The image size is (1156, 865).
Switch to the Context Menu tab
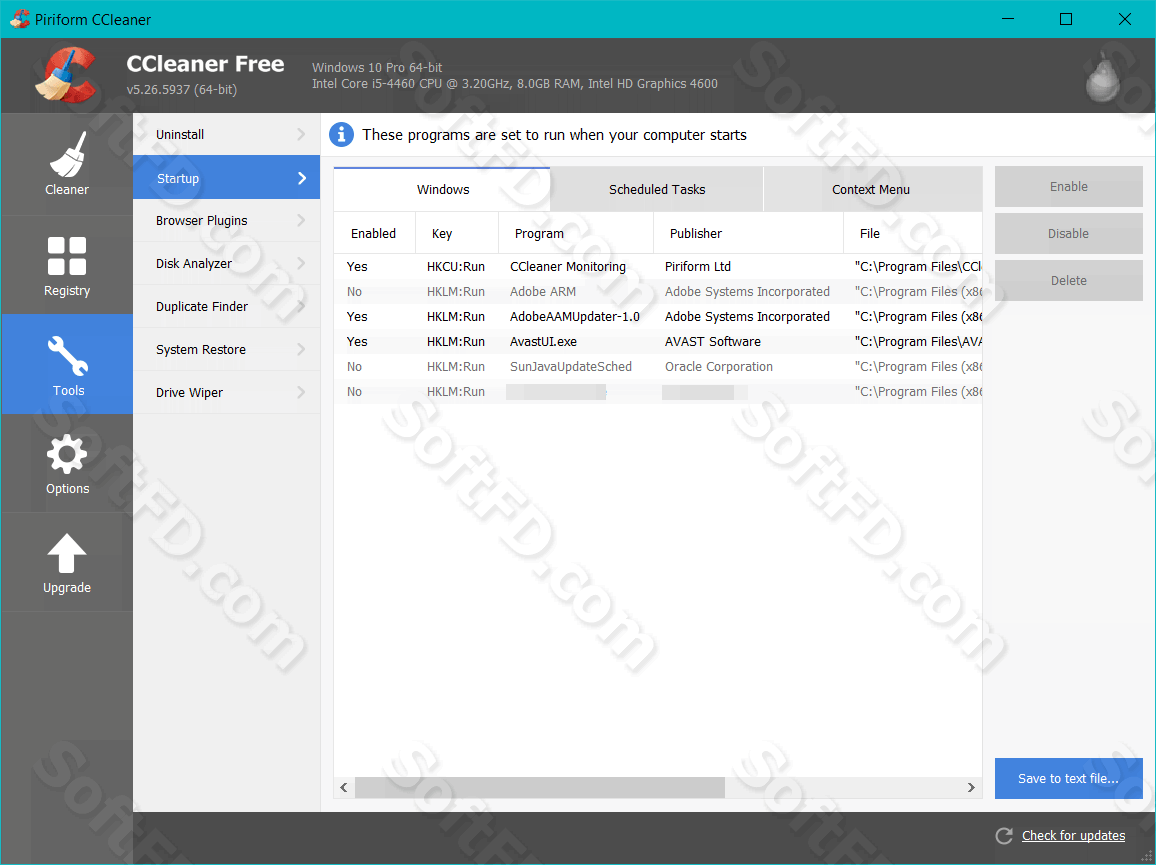tap(871, 190)
